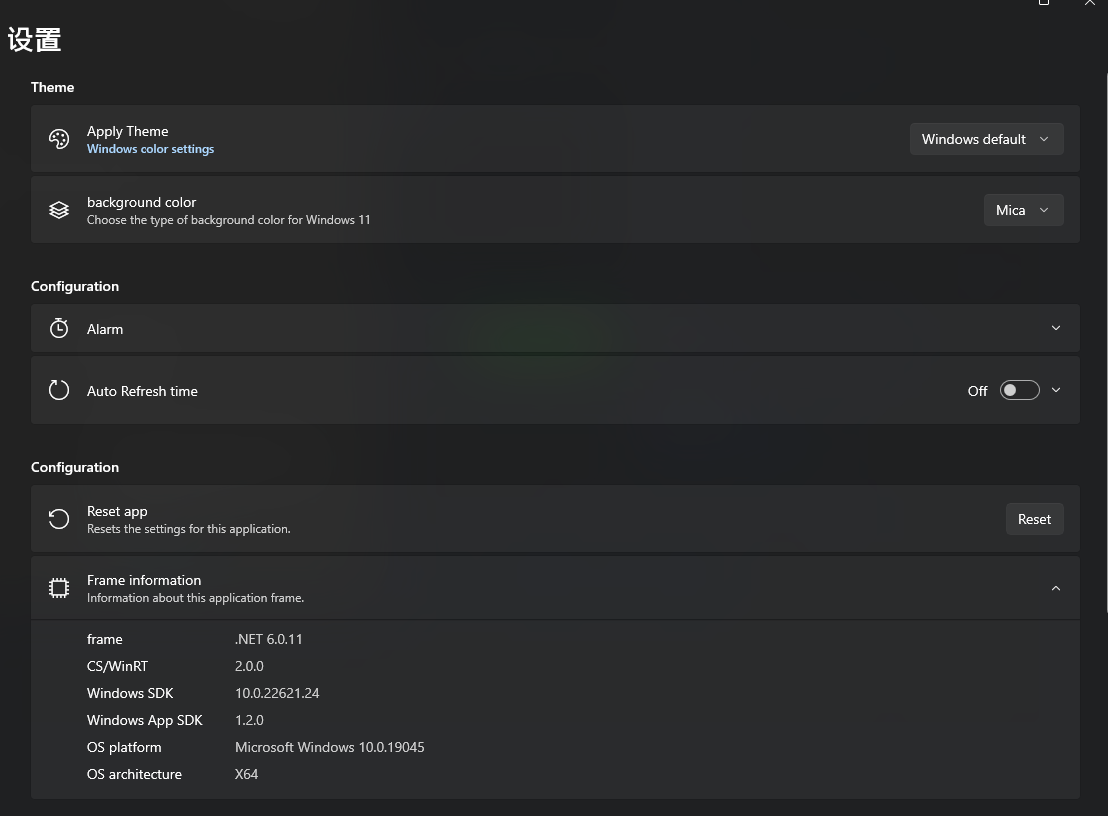Expand the Auto Refresh time options
Image resolution: width=1108 pixels, height=816 pixels.
coord(1056,390)
